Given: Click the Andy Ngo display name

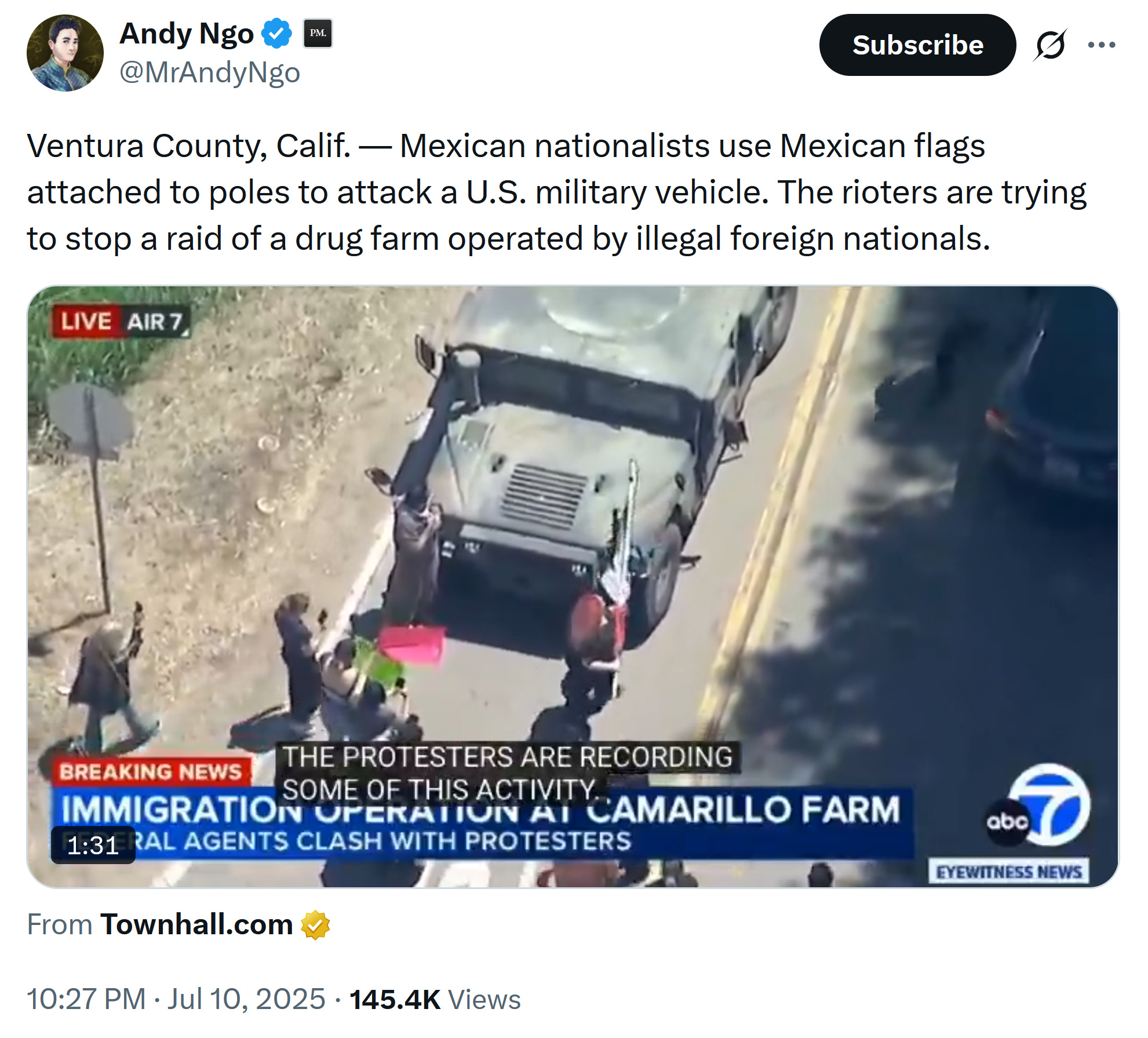Looking at the screenshot, I should pyautogui.click(x=187, y=34).
